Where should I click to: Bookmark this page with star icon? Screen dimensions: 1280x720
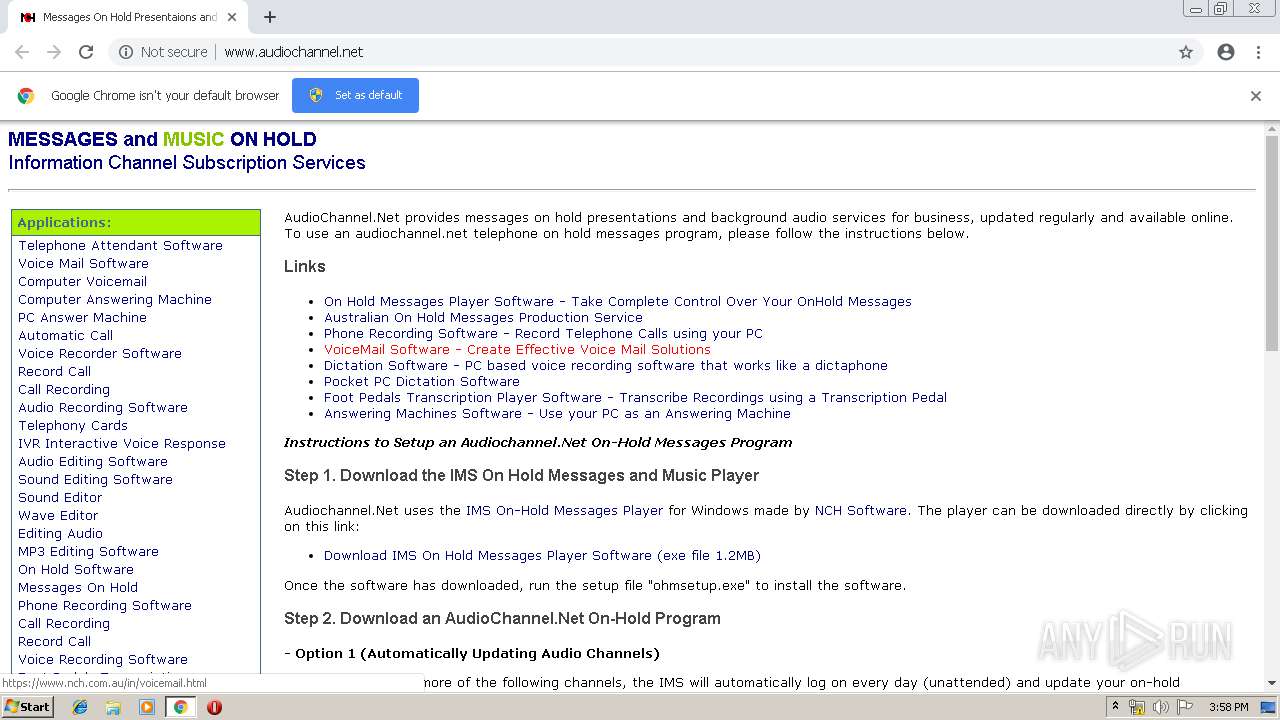tap(1186, 52)
